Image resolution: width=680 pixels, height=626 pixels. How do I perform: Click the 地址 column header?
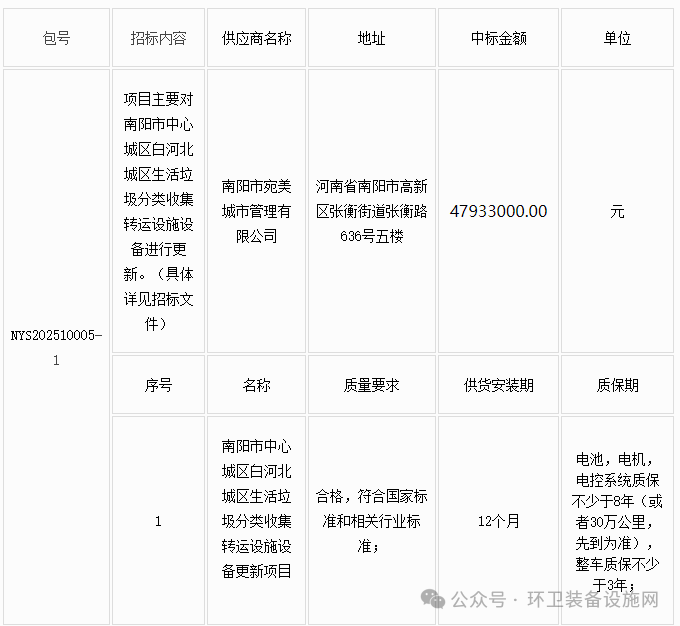[372, 38]
